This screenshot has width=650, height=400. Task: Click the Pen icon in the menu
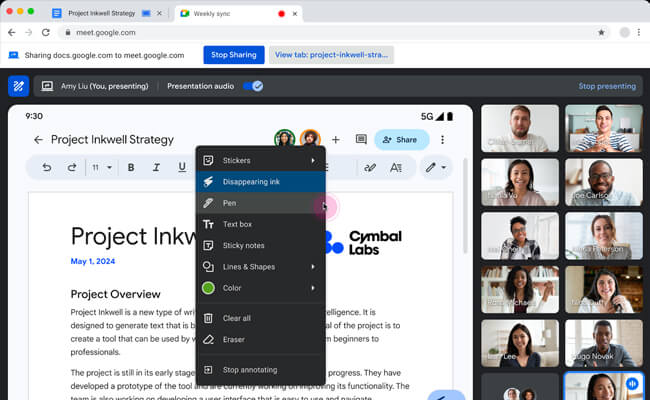click(208, 203)
